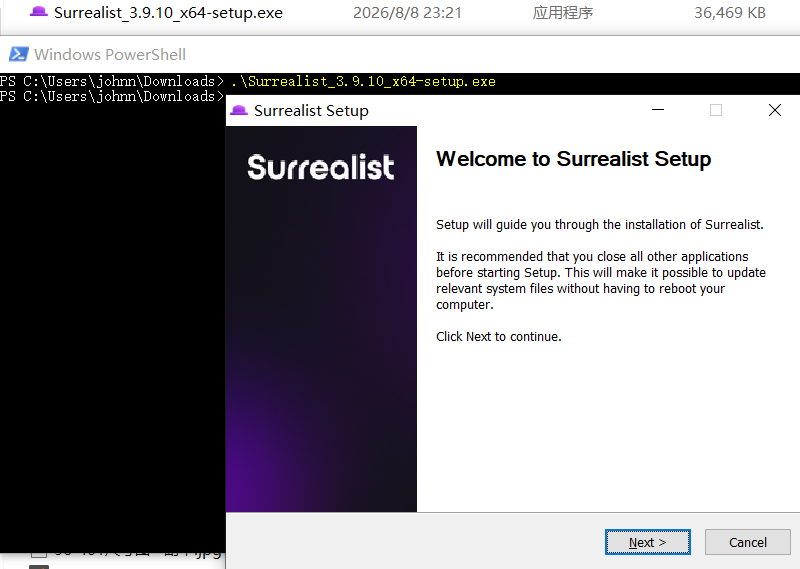Image resolution: width=800 pixels, height=569 pixels.
Task: Click the purple hat icon of the setup.exe file
Action: pos(39,12)
